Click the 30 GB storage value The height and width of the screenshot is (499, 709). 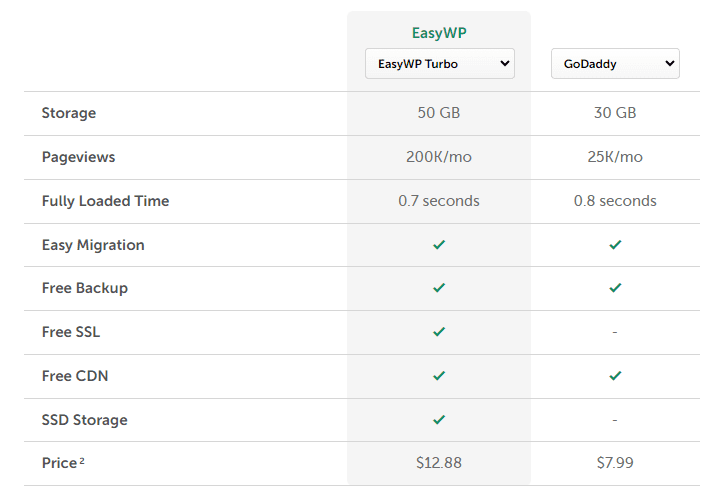tap(615, 113)
